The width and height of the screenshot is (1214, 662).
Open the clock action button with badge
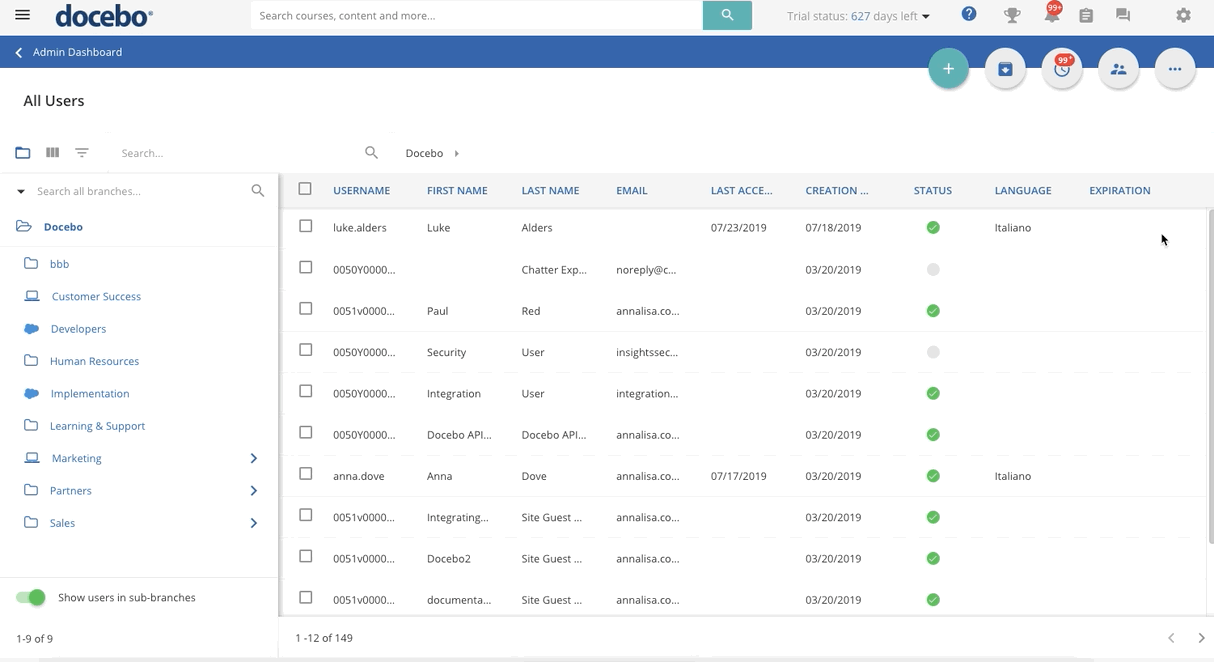click(1062, 69)
